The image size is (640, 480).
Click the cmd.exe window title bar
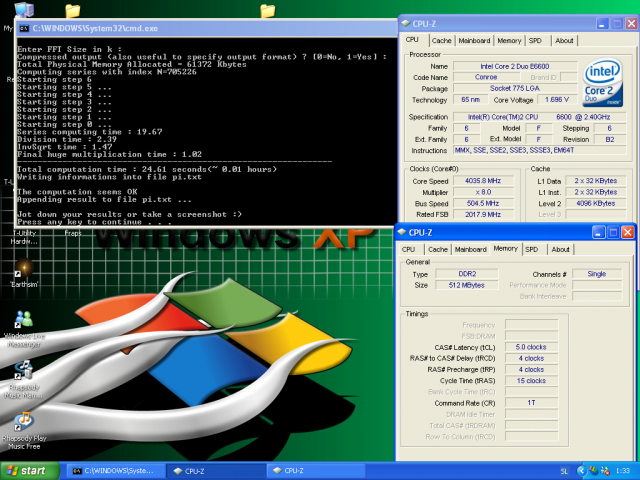(x=206, y=28)
